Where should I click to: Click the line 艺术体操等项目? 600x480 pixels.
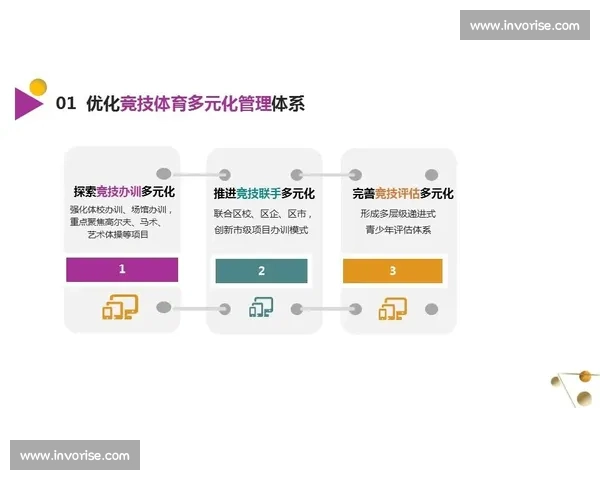point(118,234)
